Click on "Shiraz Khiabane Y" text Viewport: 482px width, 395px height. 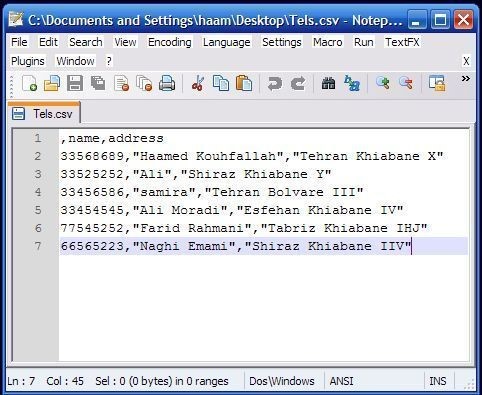(x=256, y=174)
